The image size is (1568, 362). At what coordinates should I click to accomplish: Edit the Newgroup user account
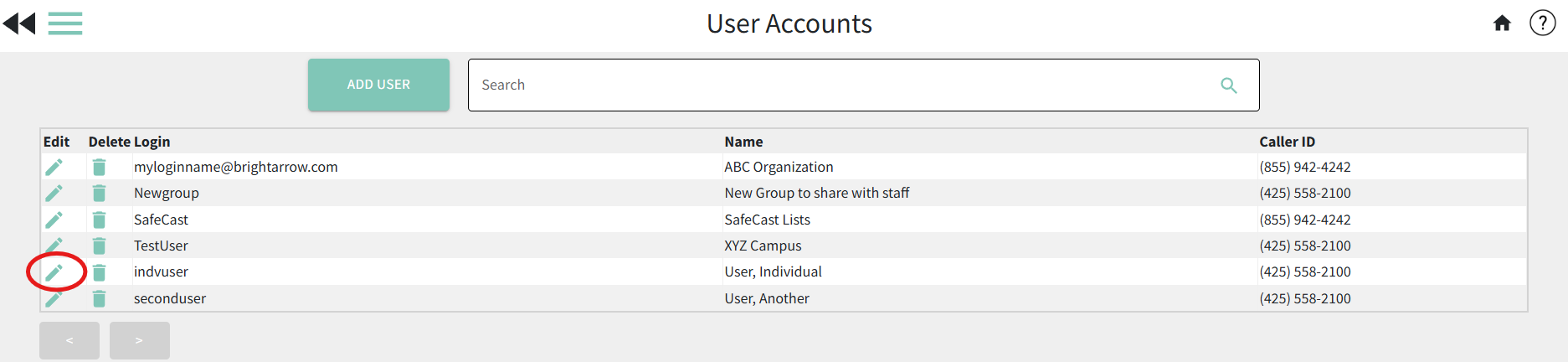coord(54,194)
